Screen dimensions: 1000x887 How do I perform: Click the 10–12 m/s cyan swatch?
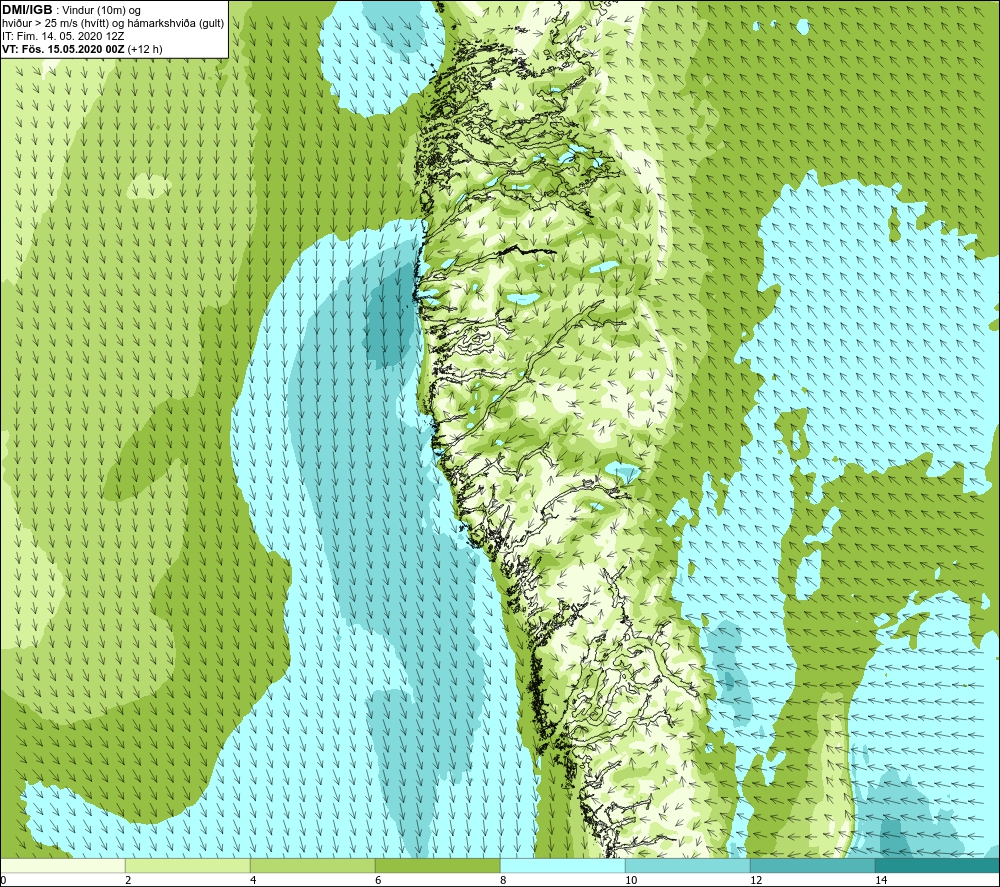click(688, 865)
